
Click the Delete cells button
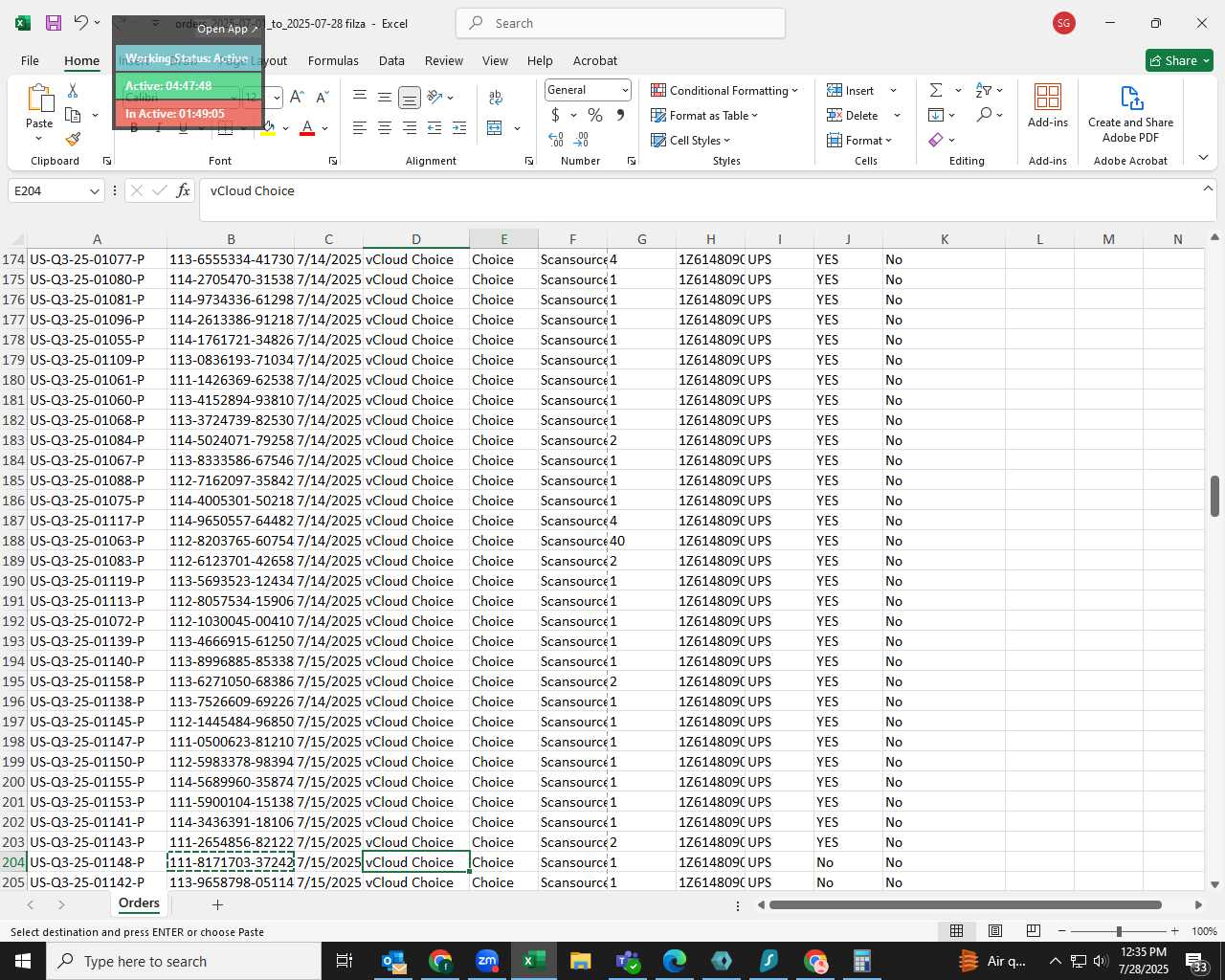[x=853, y=115]
